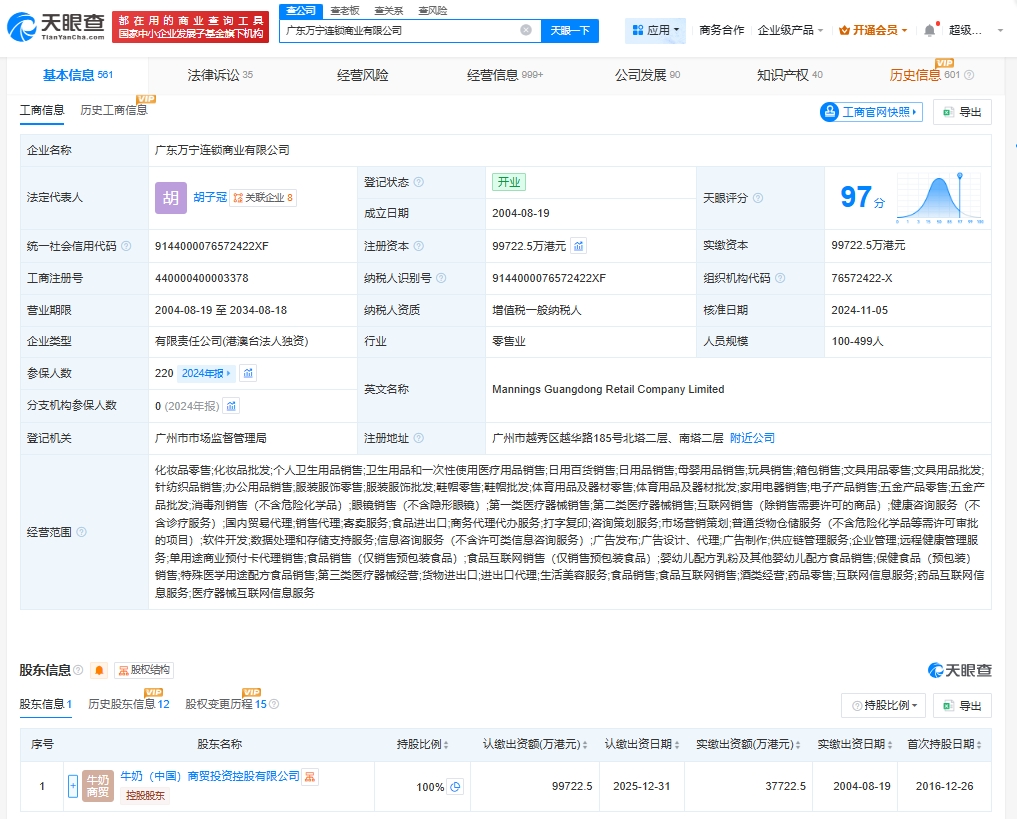This screenshot has width=1017, height=819.
Task: Click the orange alert bell beside 股东信息
Action: [x=99, y=670]
